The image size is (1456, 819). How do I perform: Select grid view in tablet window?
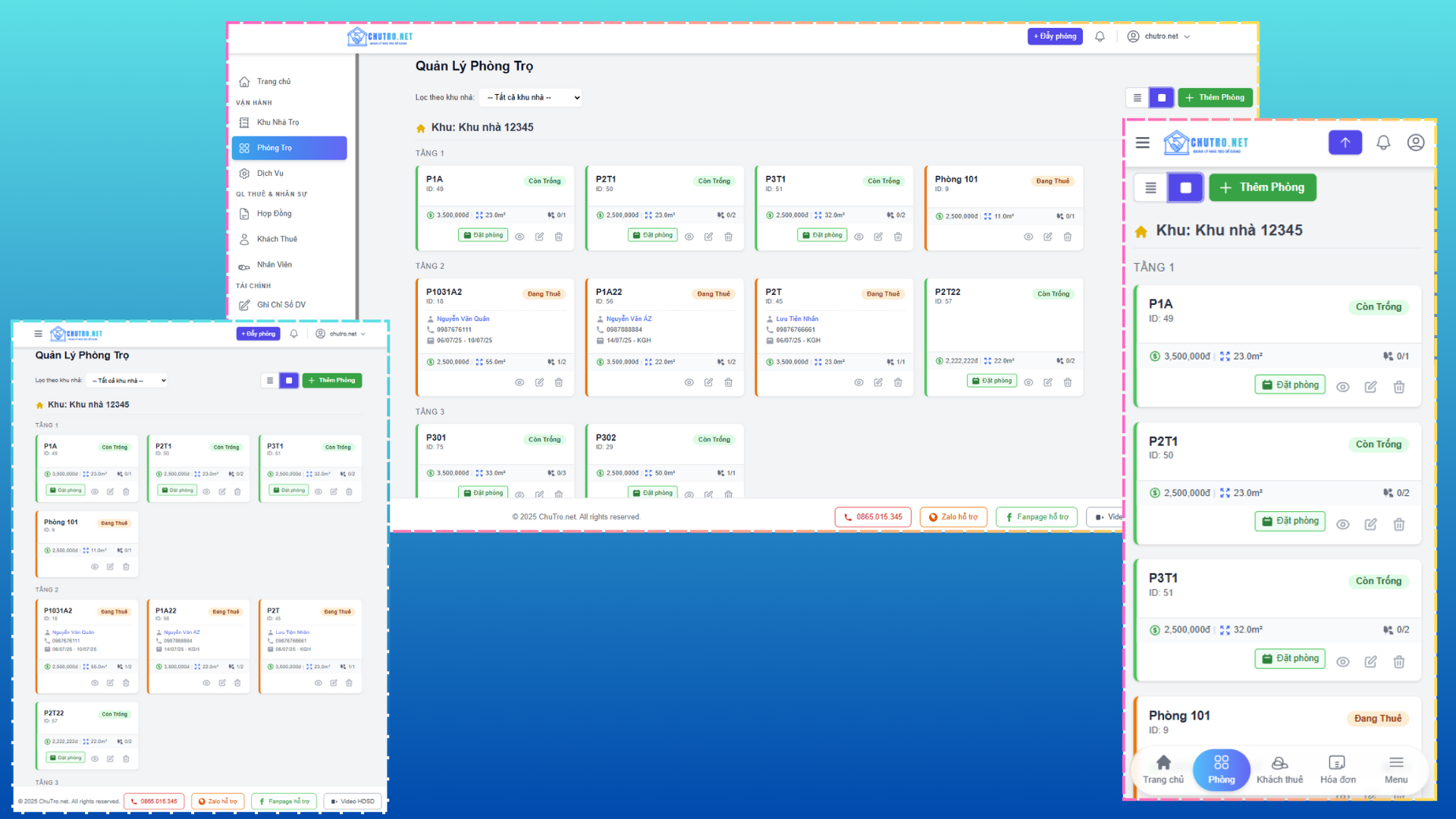click(289, 381)
